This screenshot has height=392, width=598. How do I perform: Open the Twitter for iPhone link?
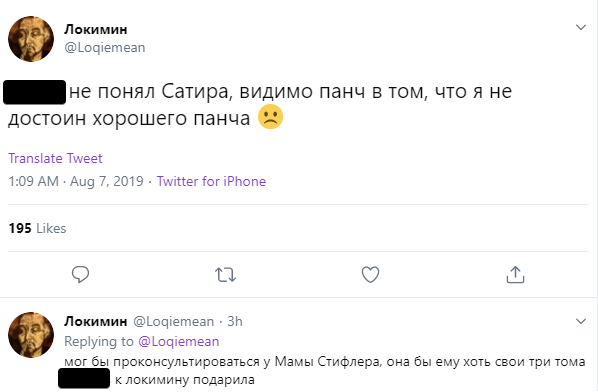[211, 181]
